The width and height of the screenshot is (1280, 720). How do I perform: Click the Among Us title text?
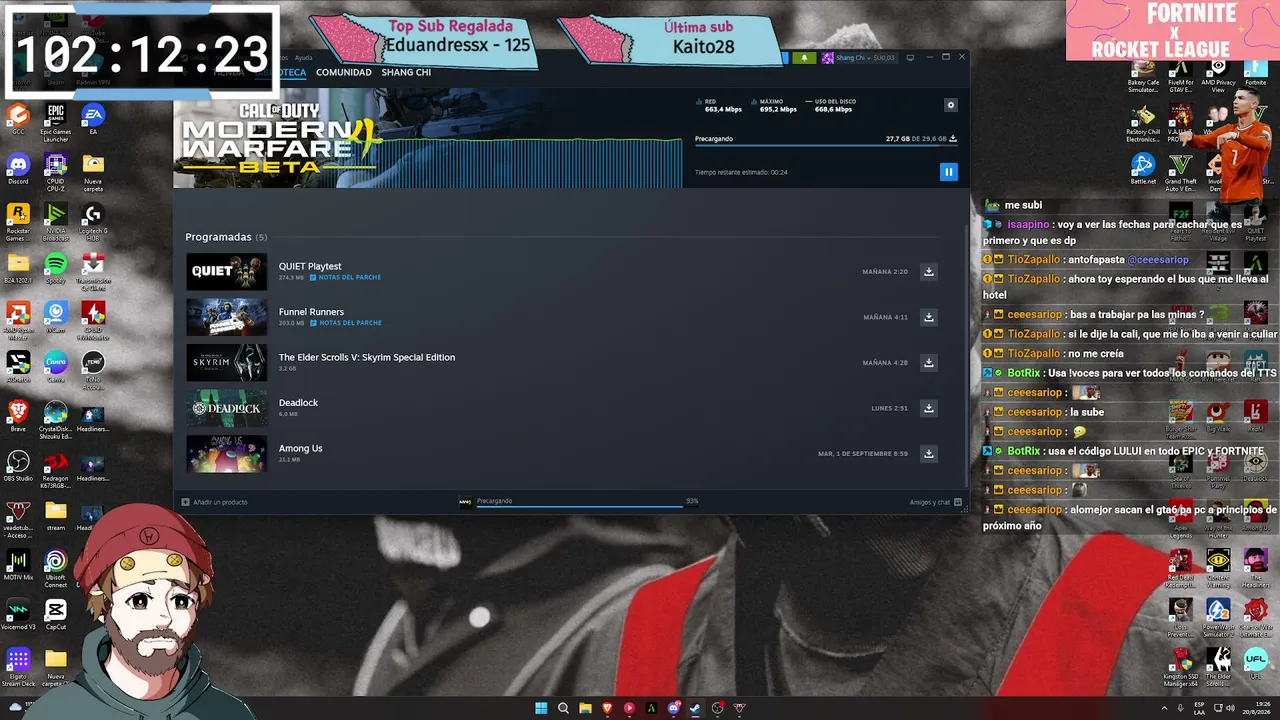300,448
